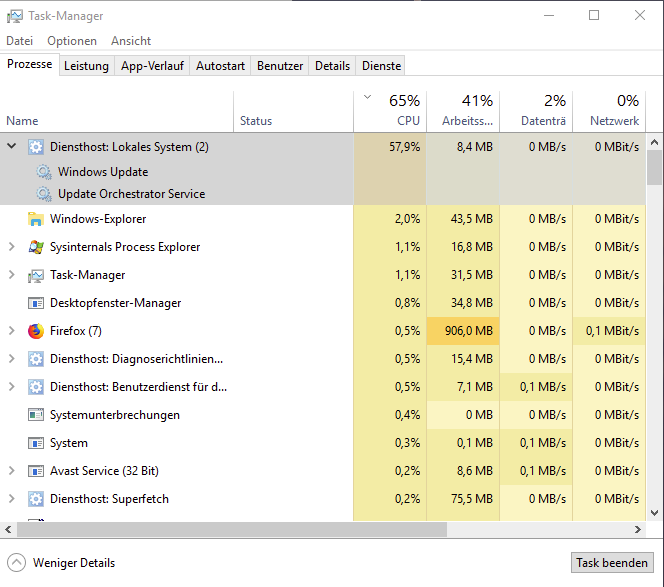Sort by the Arbeitss... memory column header
This screenshot has width=664, height=587.
(x=463, y=112)
